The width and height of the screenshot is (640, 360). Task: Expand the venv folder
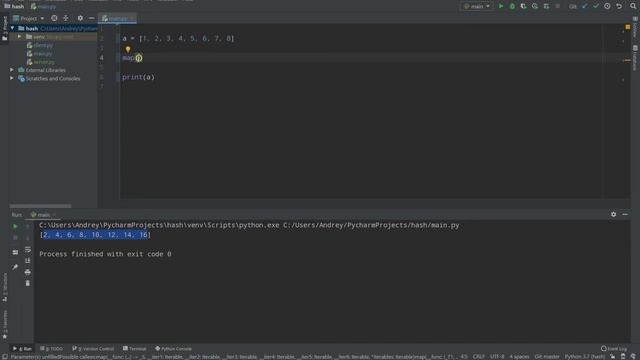(x=19, y=37)
